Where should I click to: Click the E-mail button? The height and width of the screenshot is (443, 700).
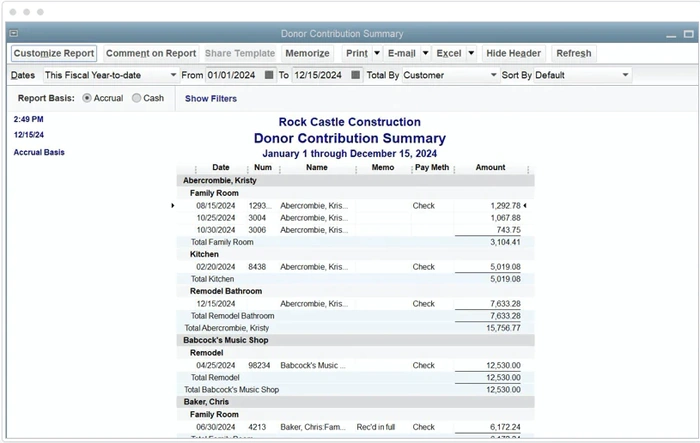401,53
